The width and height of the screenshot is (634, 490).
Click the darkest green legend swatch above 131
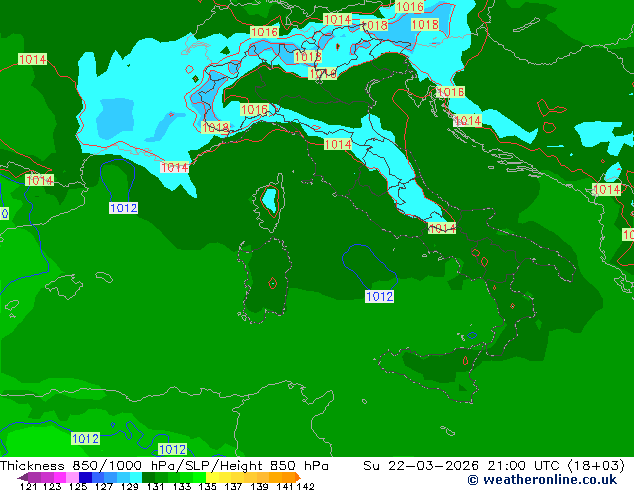(149, 477)
